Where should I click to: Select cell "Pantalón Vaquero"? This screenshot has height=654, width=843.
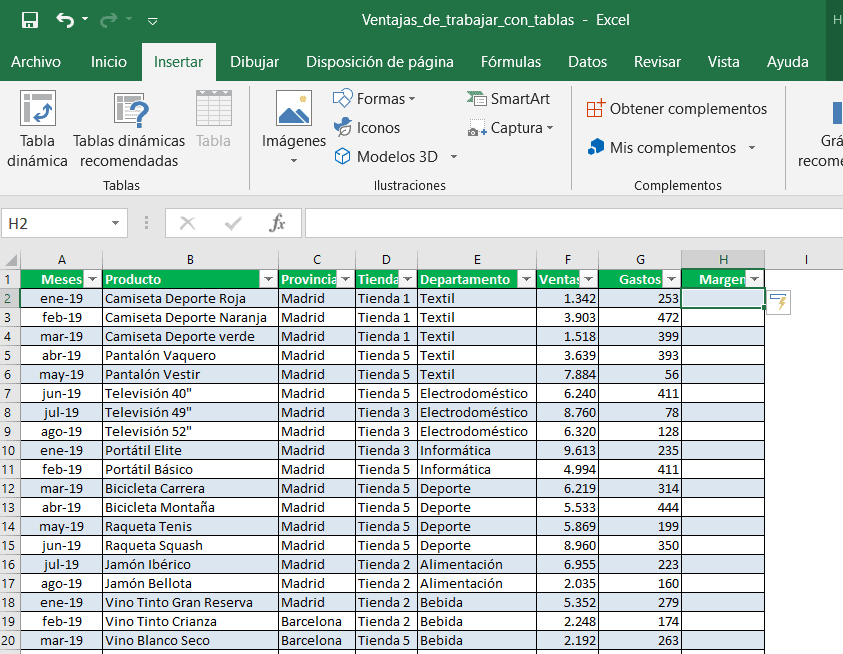click(x=190, y=356)
